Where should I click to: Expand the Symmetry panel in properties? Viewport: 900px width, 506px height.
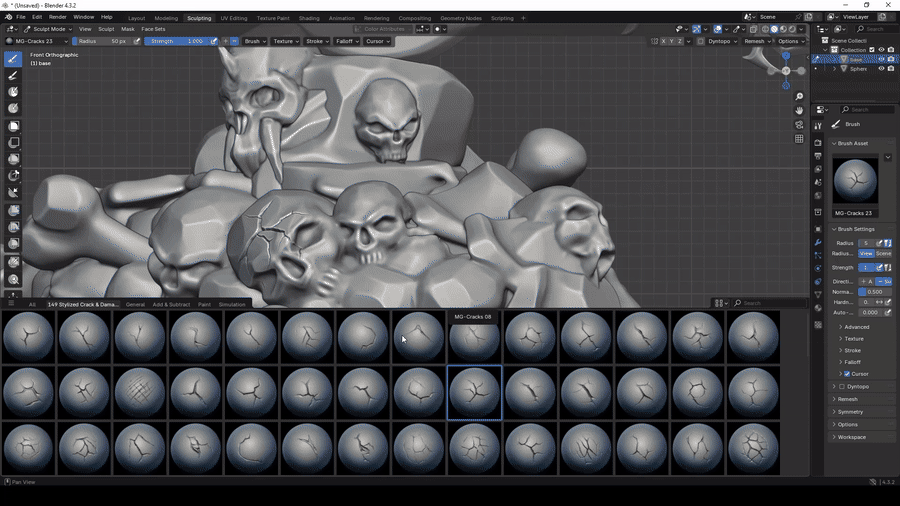850,412
